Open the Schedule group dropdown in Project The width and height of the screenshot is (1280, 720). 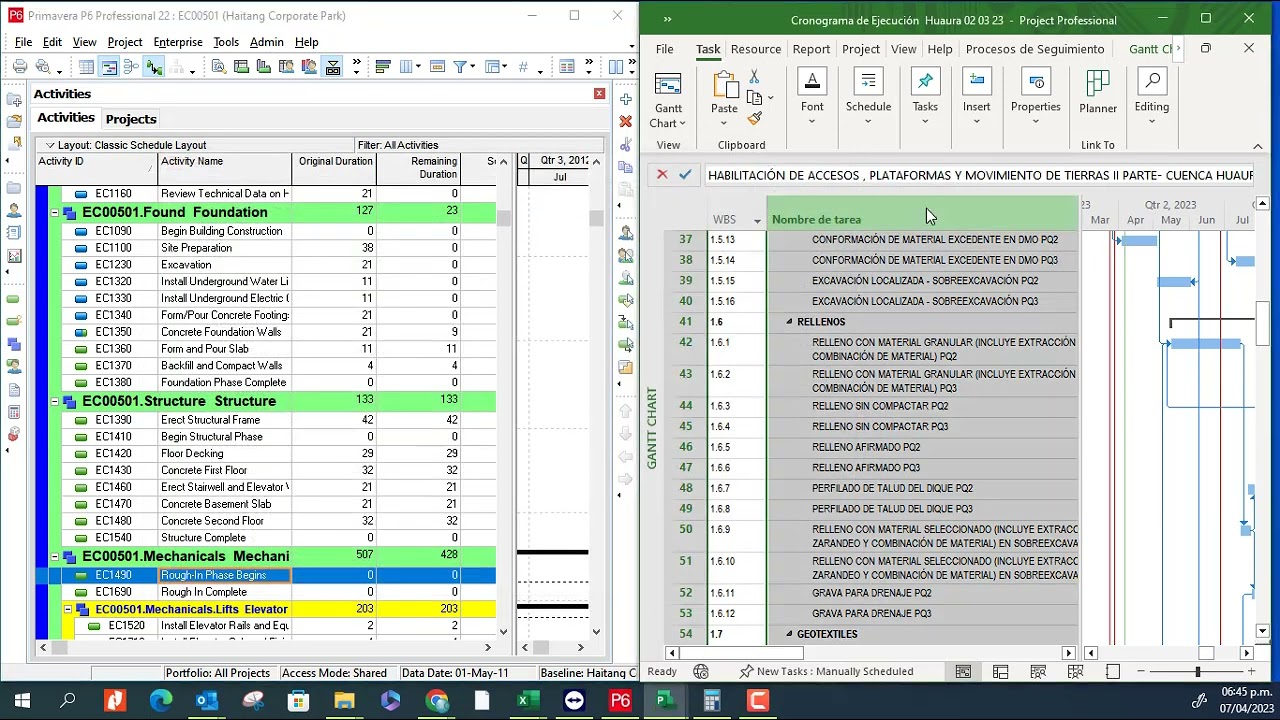click(868, 98)
